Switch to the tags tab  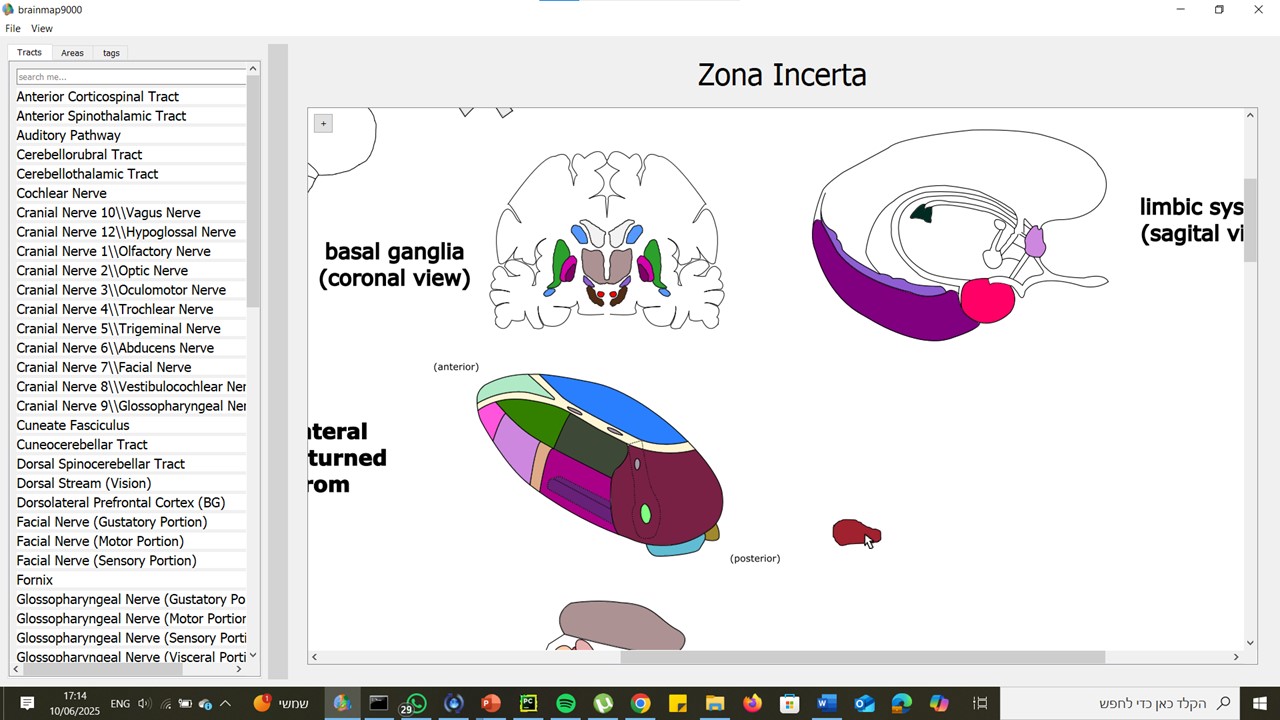point(111,53)
